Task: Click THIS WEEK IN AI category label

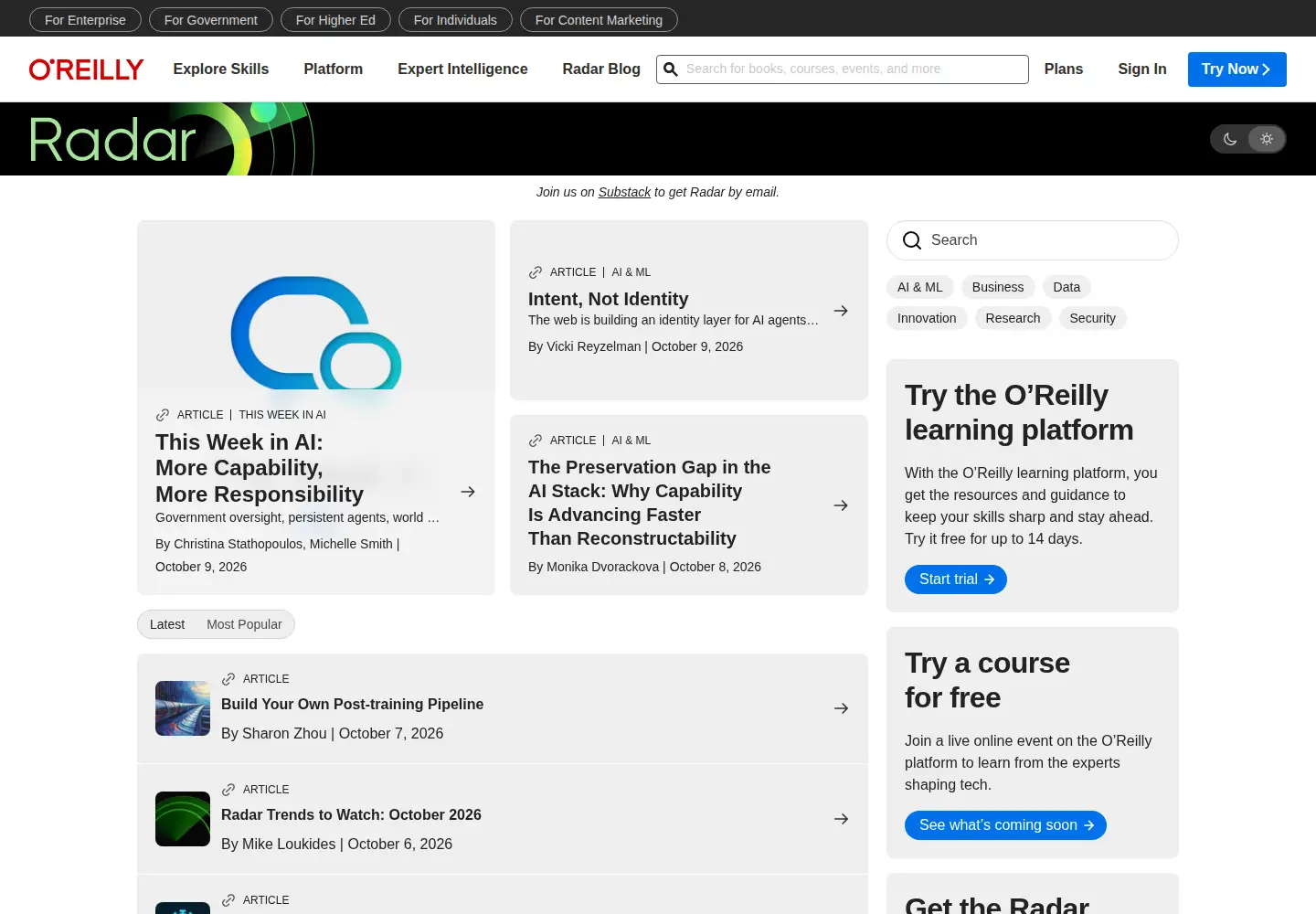Action: tap(282, 415)
